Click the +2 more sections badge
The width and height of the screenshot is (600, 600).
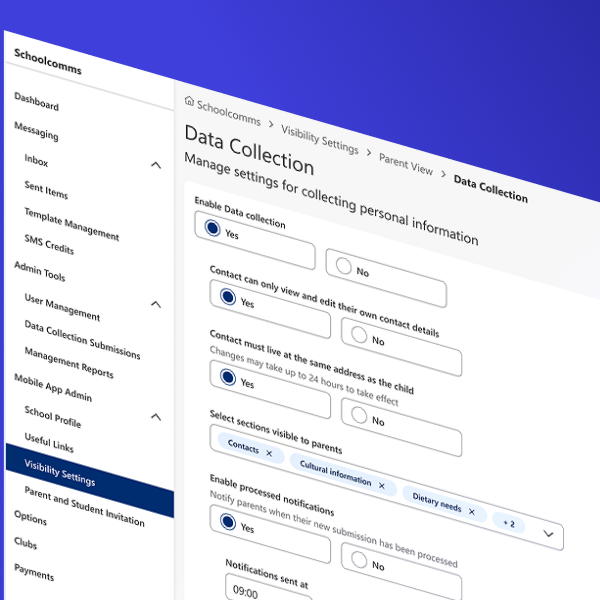(509, 523)
